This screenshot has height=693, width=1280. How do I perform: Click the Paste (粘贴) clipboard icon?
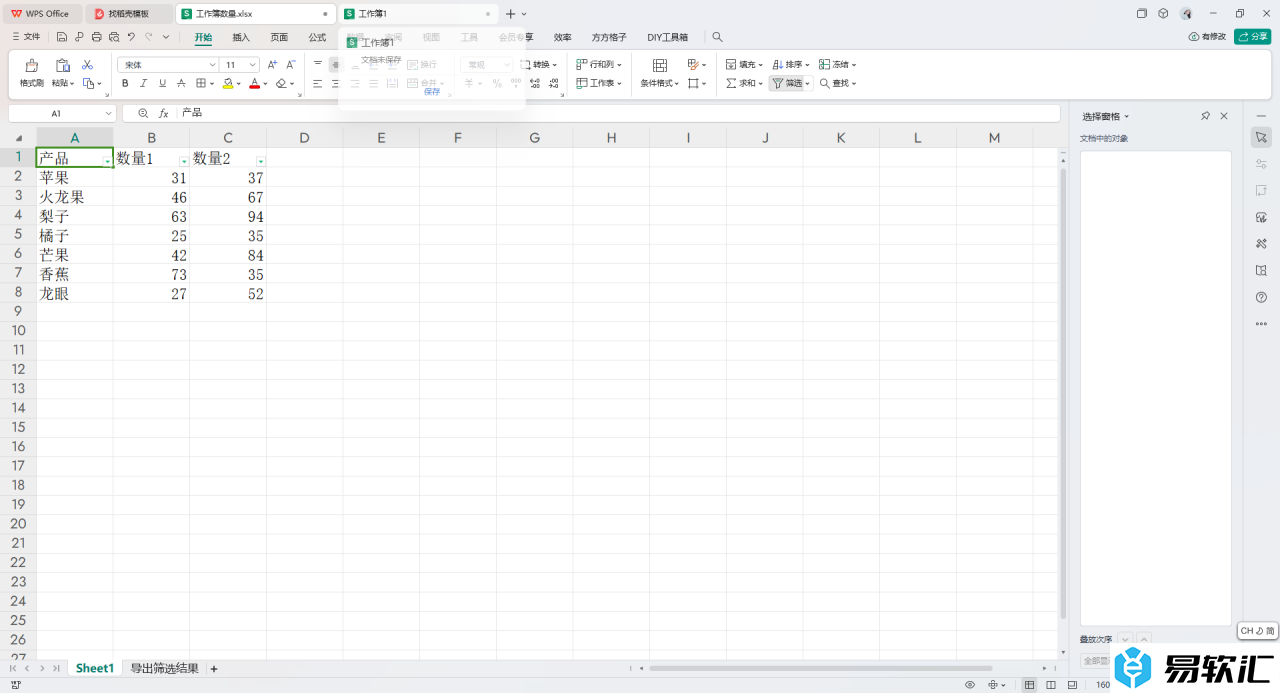tap(62, 65)
